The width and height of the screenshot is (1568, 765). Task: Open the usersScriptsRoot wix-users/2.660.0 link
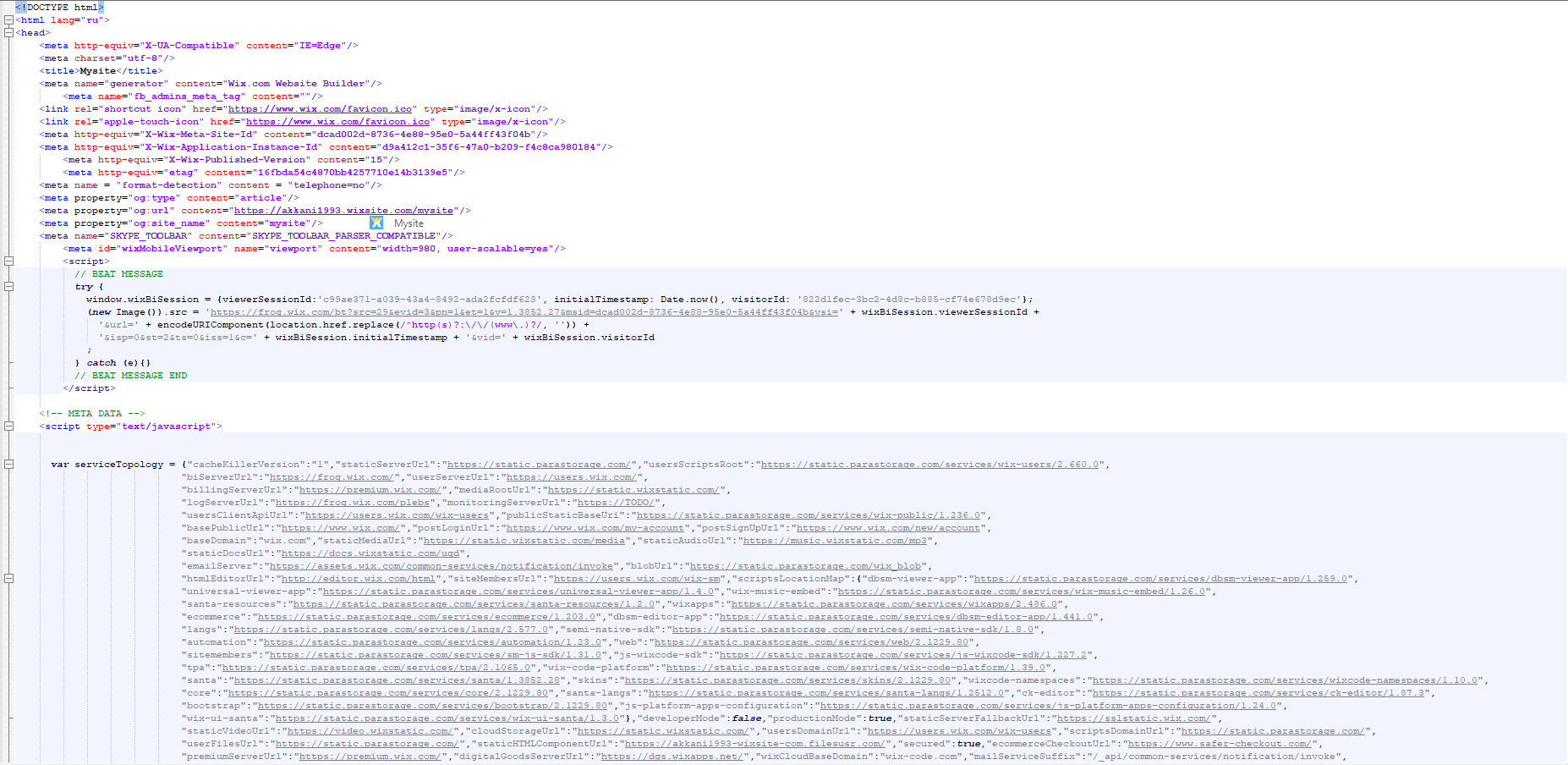pos(929,465)
